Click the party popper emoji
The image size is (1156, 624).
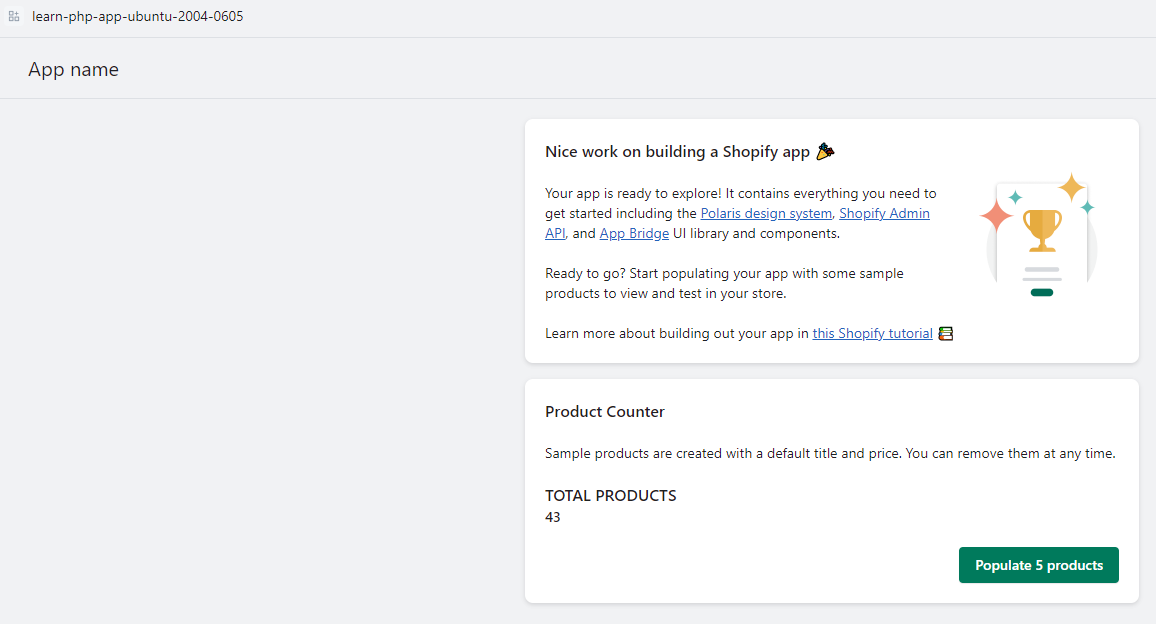[x=825, y=152]
